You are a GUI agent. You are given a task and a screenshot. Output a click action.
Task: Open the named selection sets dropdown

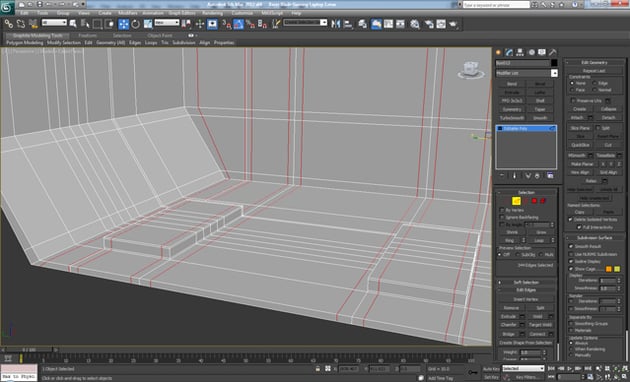[305, 22]
